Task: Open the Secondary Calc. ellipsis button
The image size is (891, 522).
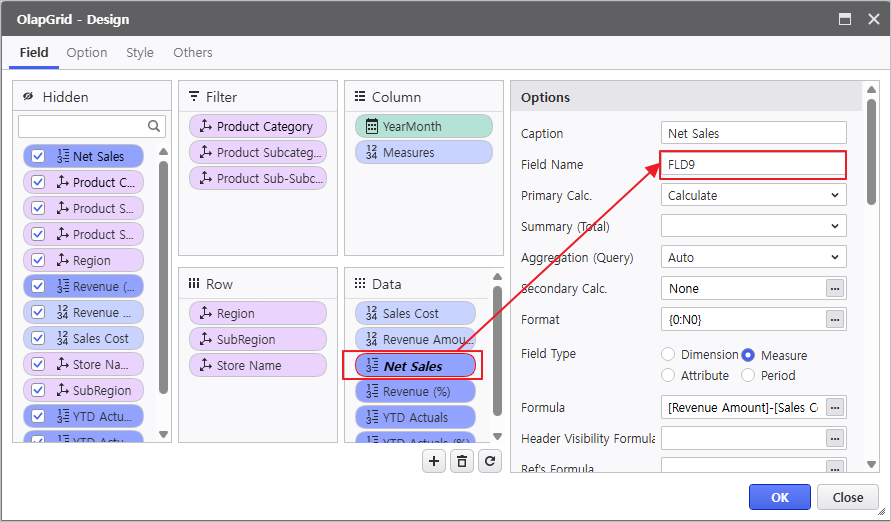Action: 835,288
